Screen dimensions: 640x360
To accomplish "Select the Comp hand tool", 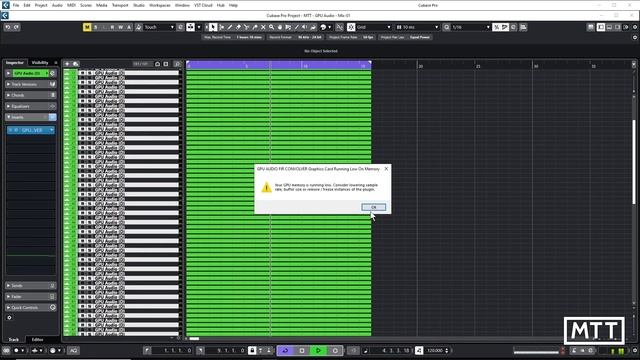I will coord(280,27).
